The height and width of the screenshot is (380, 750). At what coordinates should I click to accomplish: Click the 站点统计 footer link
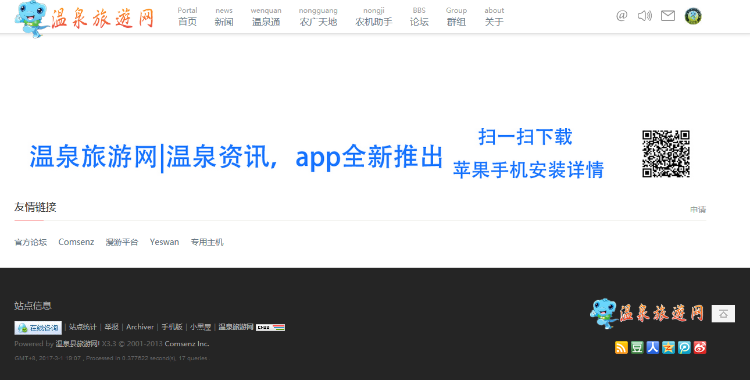coord(83,327)
